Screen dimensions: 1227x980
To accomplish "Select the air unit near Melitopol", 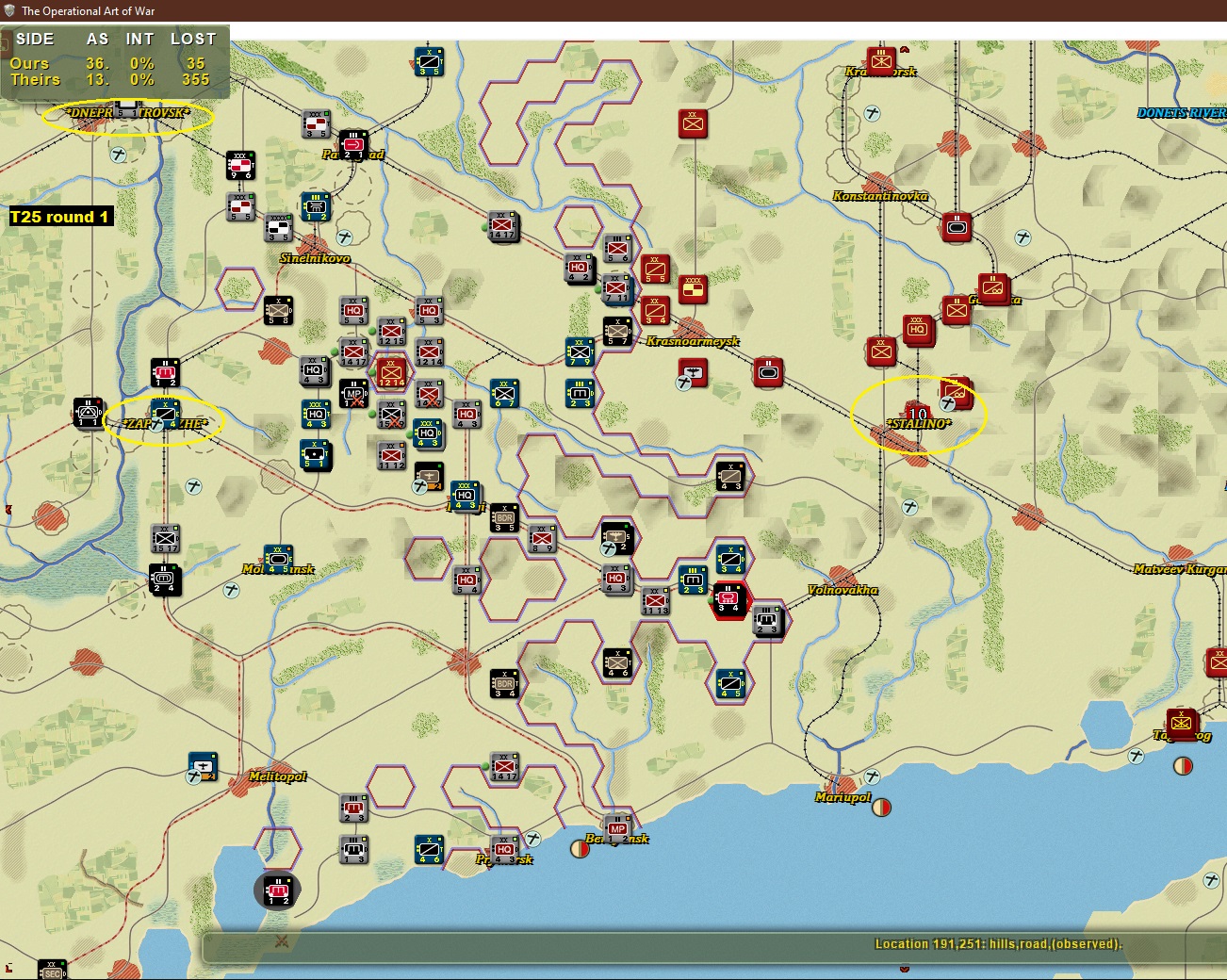I will (x=203, y=766).
